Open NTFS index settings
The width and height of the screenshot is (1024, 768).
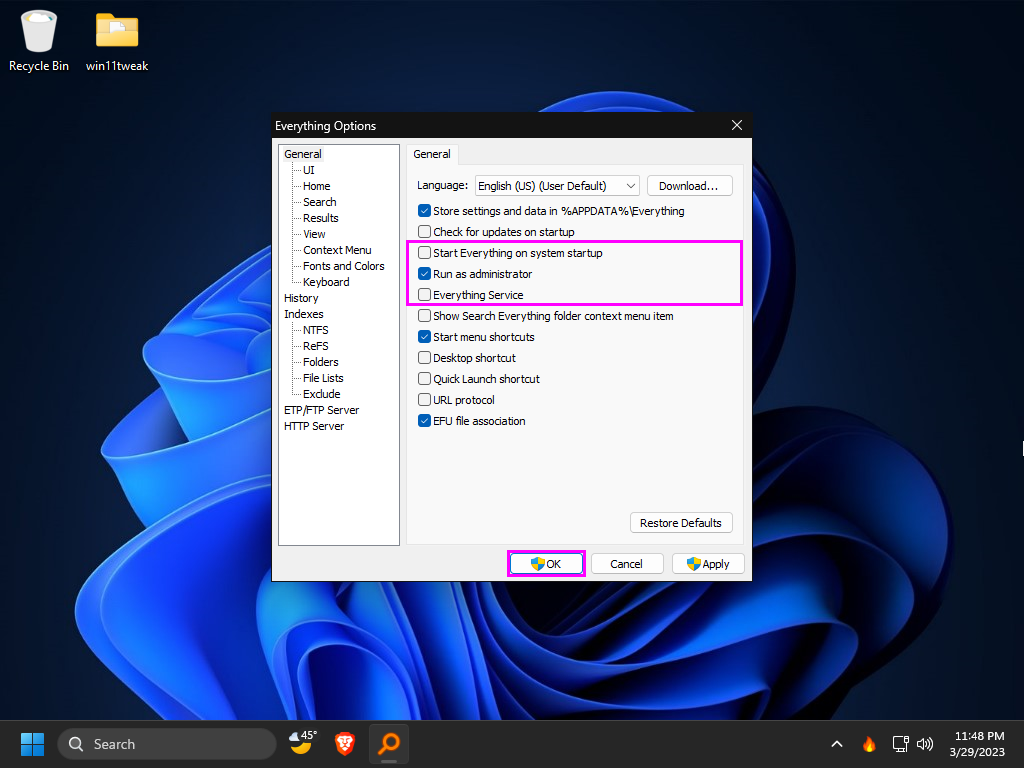pyautogui.click(x=315, y=330)
